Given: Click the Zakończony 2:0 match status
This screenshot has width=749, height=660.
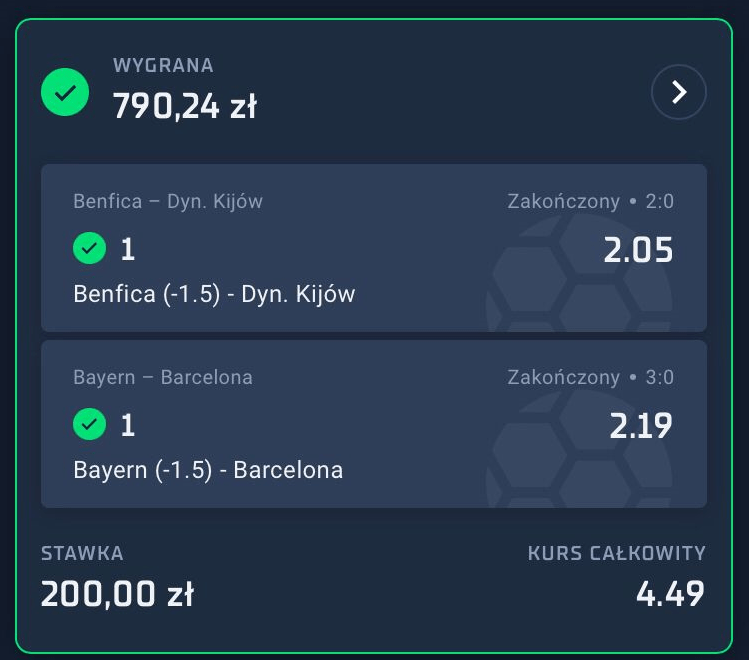Looking at the screenshot, I should pos(590,201).
